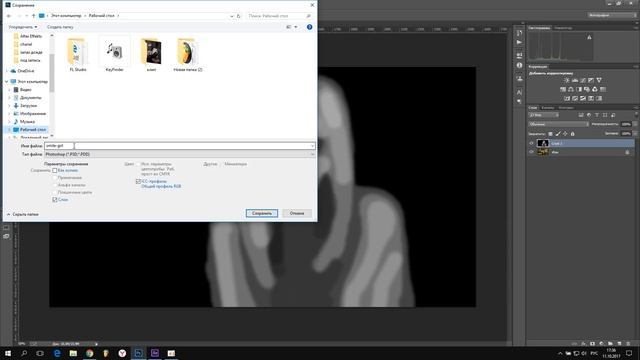Hide the background layer via its eye icon
This screenshot has height=360, width=640.
pos(531,151)
